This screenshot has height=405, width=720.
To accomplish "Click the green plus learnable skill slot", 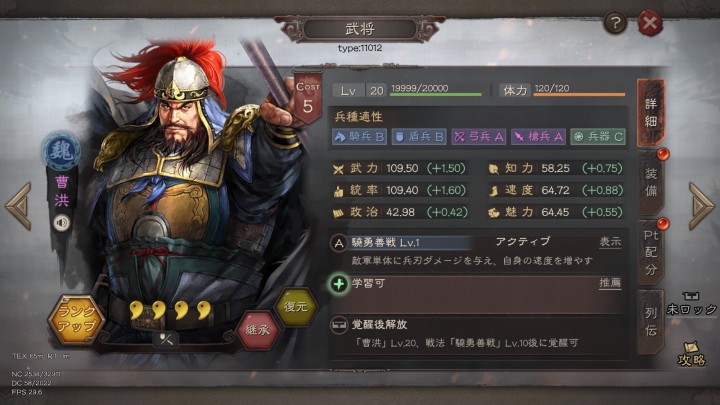I will point(338,284).
